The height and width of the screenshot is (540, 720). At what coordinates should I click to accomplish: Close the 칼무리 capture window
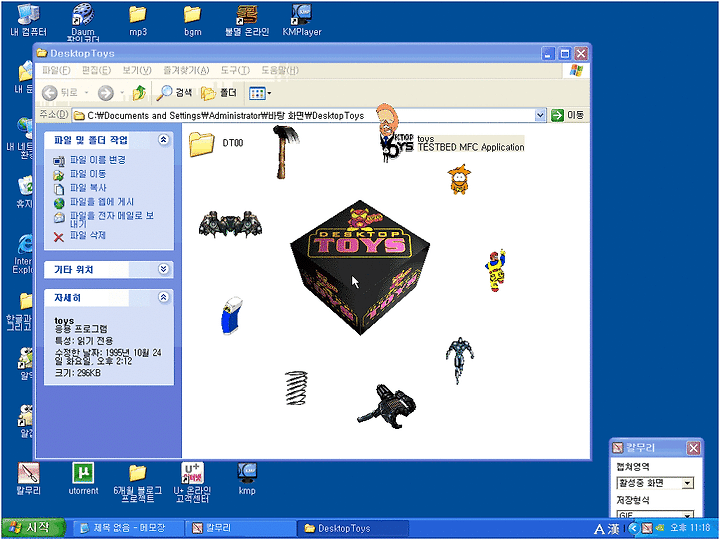[x=693, y=448]
